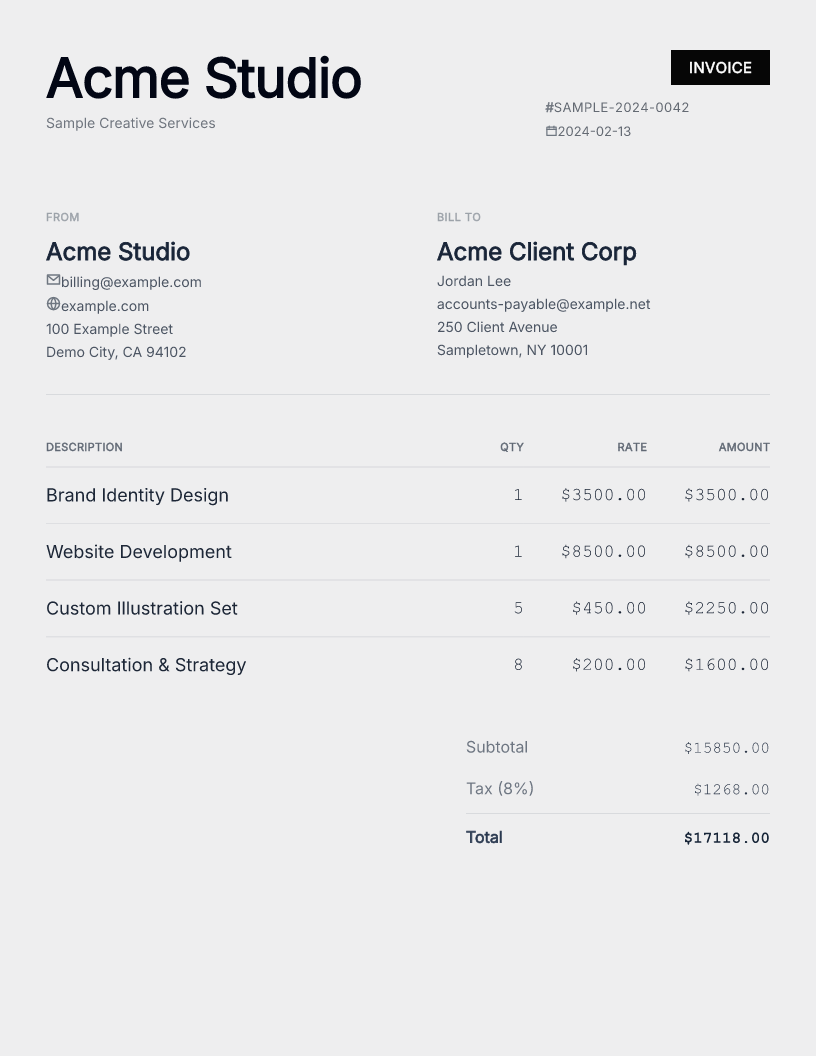The width and height of the screenshot is (816, 1056).
Task: Click the Custom Illustration Set description
Action: 141,608
